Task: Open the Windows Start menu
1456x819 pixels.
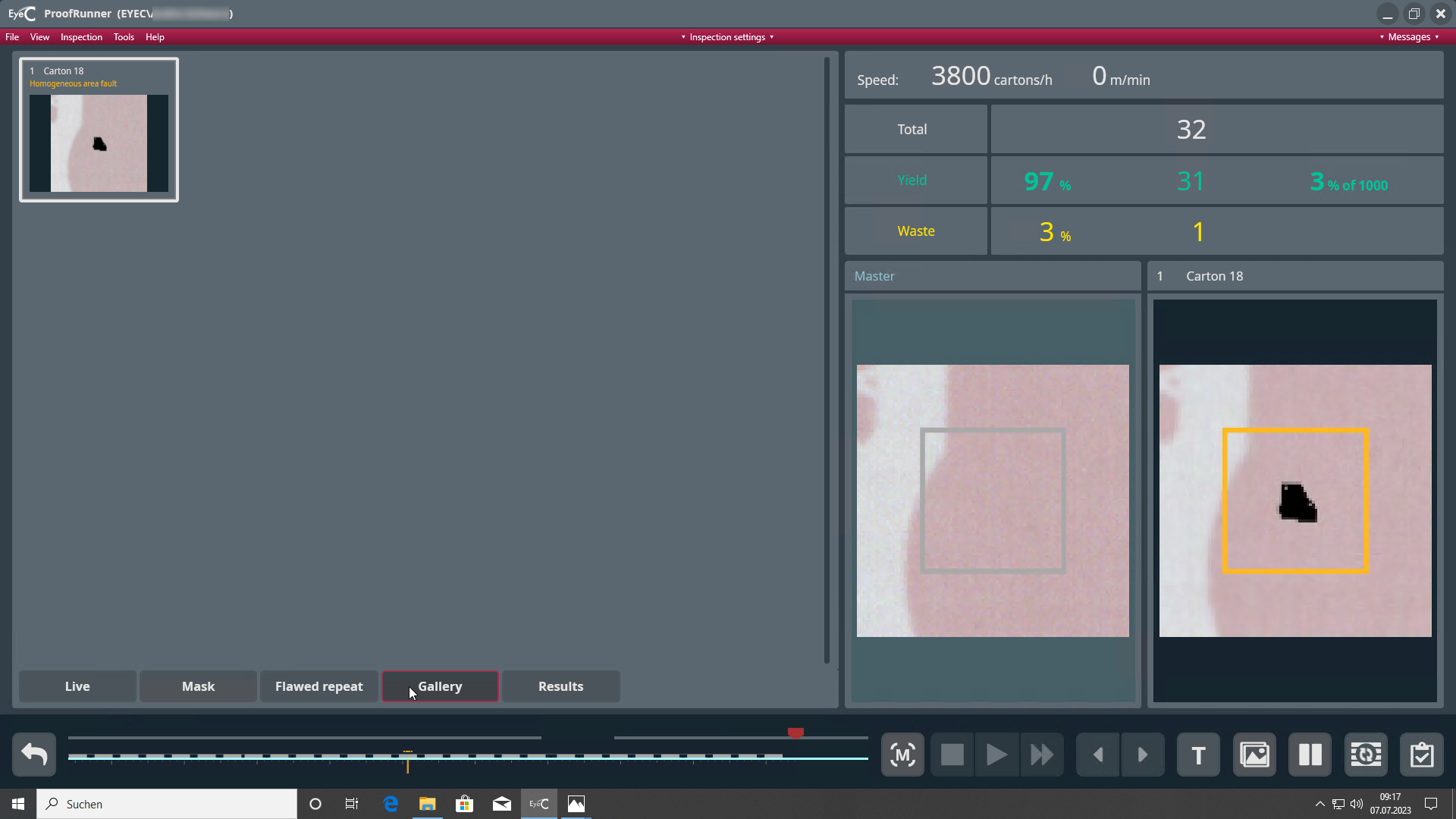Action: (x=18, y=804)
